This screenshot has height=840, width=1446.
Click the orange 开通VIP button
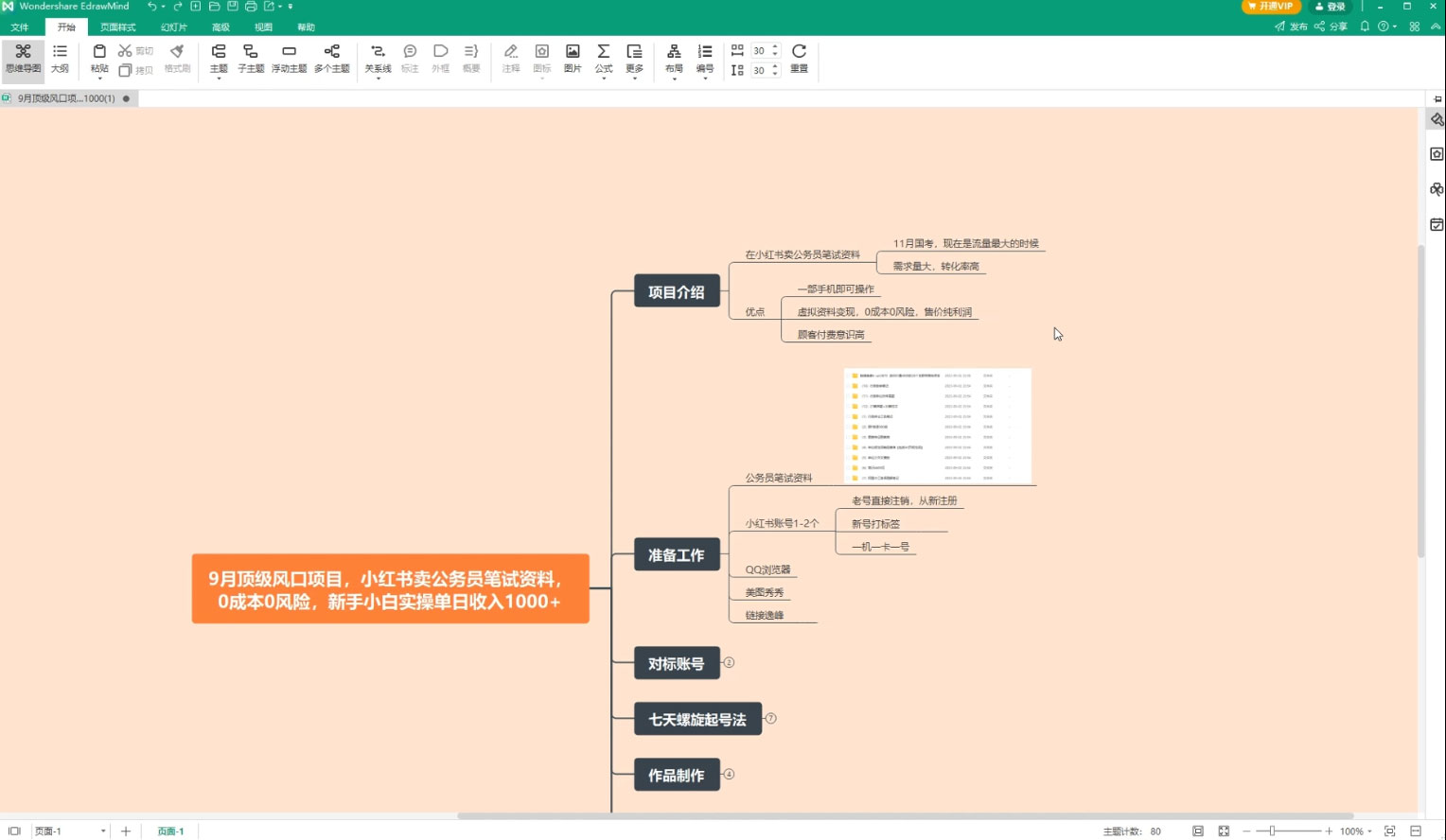coord(1270,7)
